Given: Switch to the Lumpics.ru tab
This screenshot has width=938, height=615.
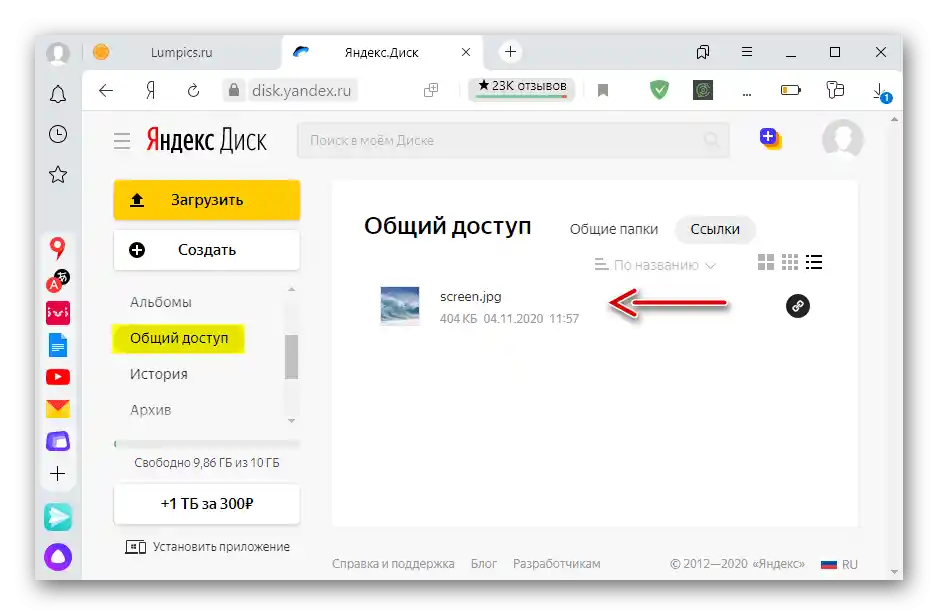Looking at the screenshot, I should 181,53.
